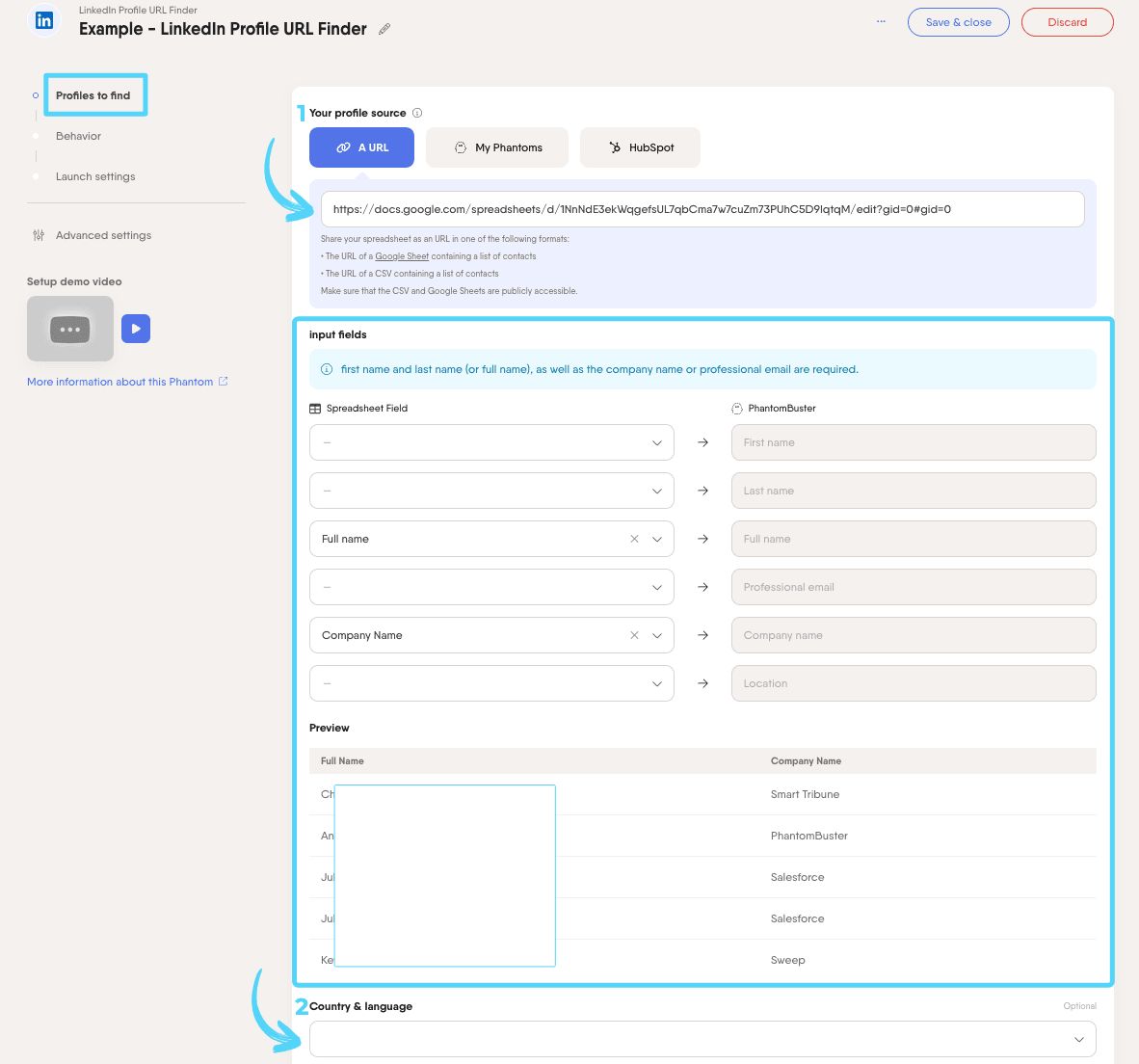Open the setup demo video thumbnail
The image size is (1139, 1064).
pyautogui.click(x=70, y=329)
